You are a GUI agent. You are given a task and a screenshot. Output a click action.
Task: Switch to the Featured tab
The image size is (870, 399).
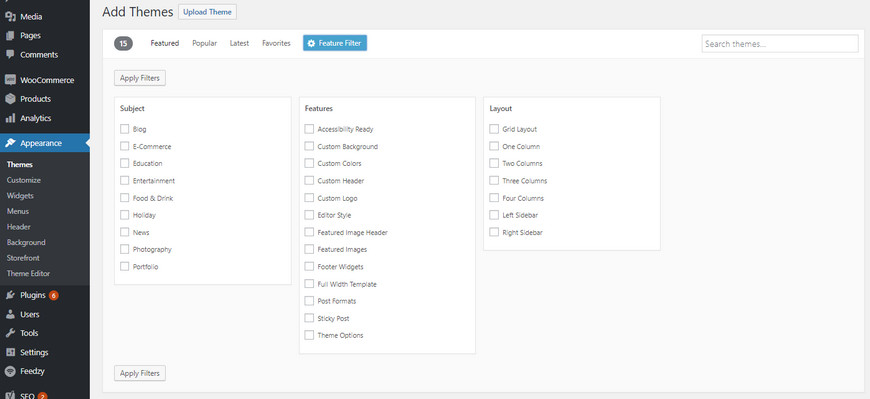(x=165, y=43)
